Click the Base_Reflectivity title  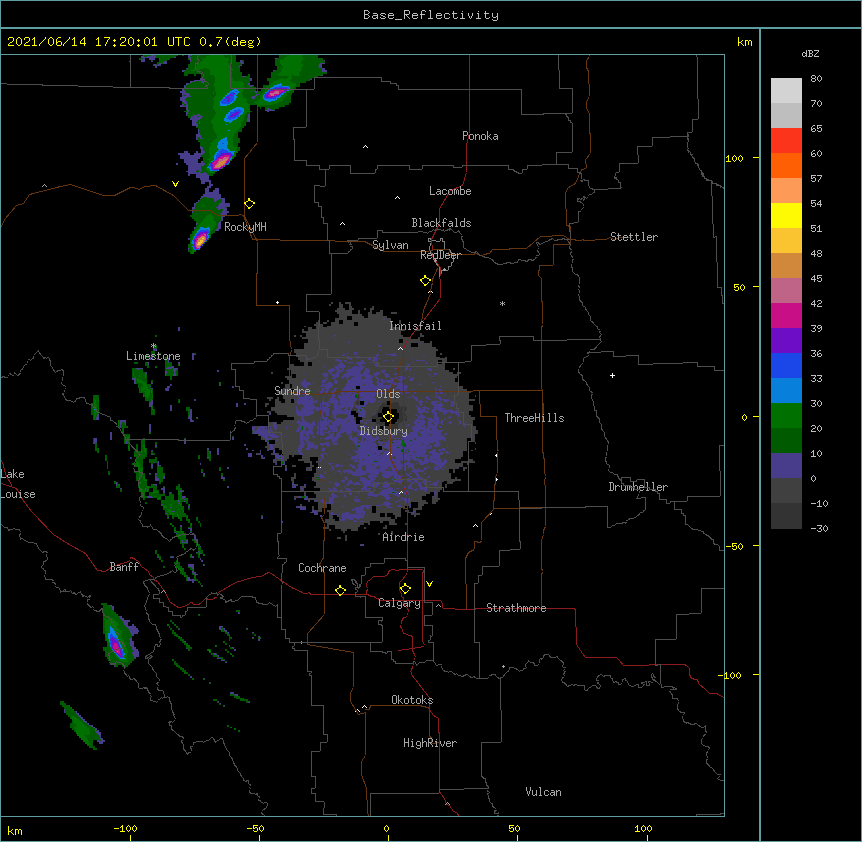point(431,15)
